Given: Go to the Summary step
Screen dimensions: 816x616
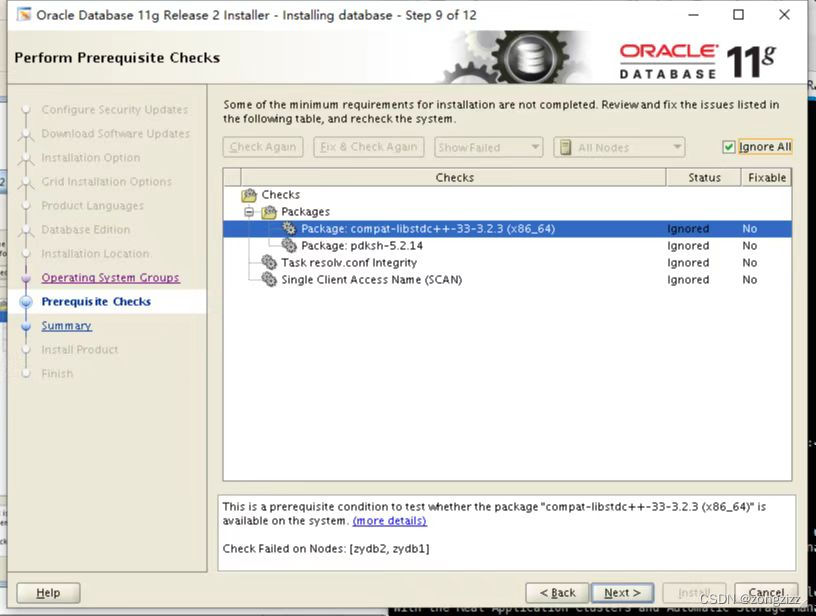Looking at the screenshot, I should [x=66, y=325].
